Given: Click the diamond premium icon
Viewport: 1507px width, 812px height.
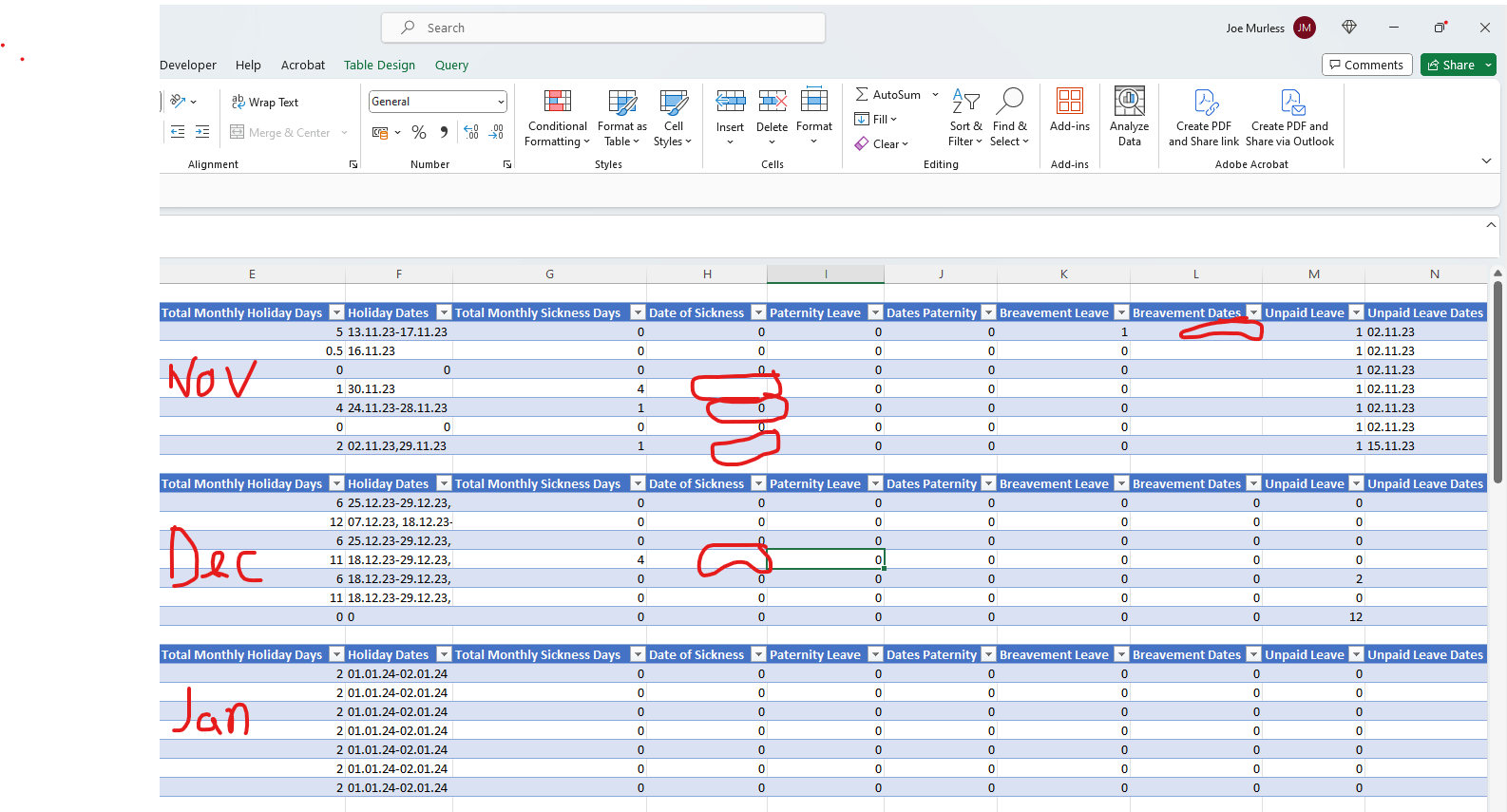Looking at the screenshot, I should pos(1349,27).
